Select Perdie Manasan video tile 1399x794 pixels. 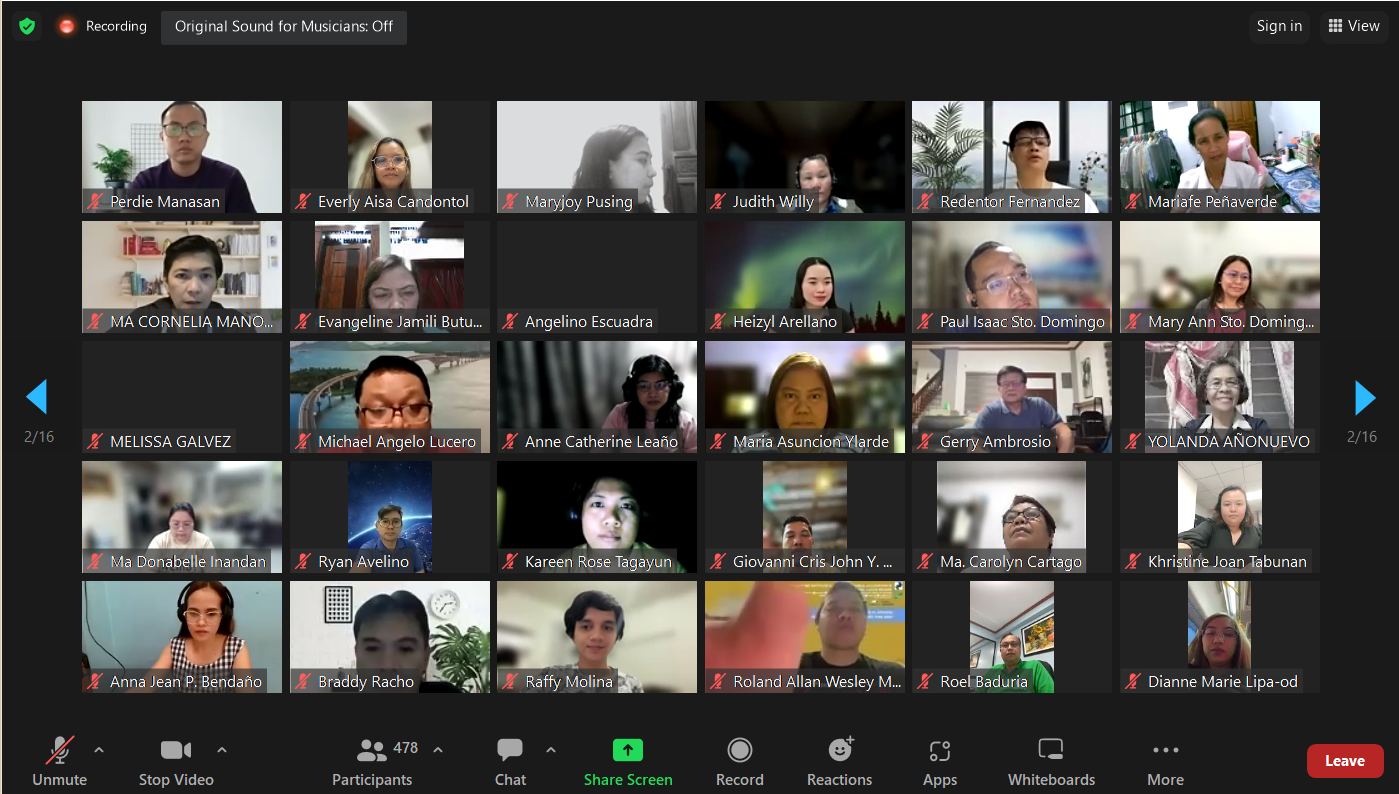182,157
